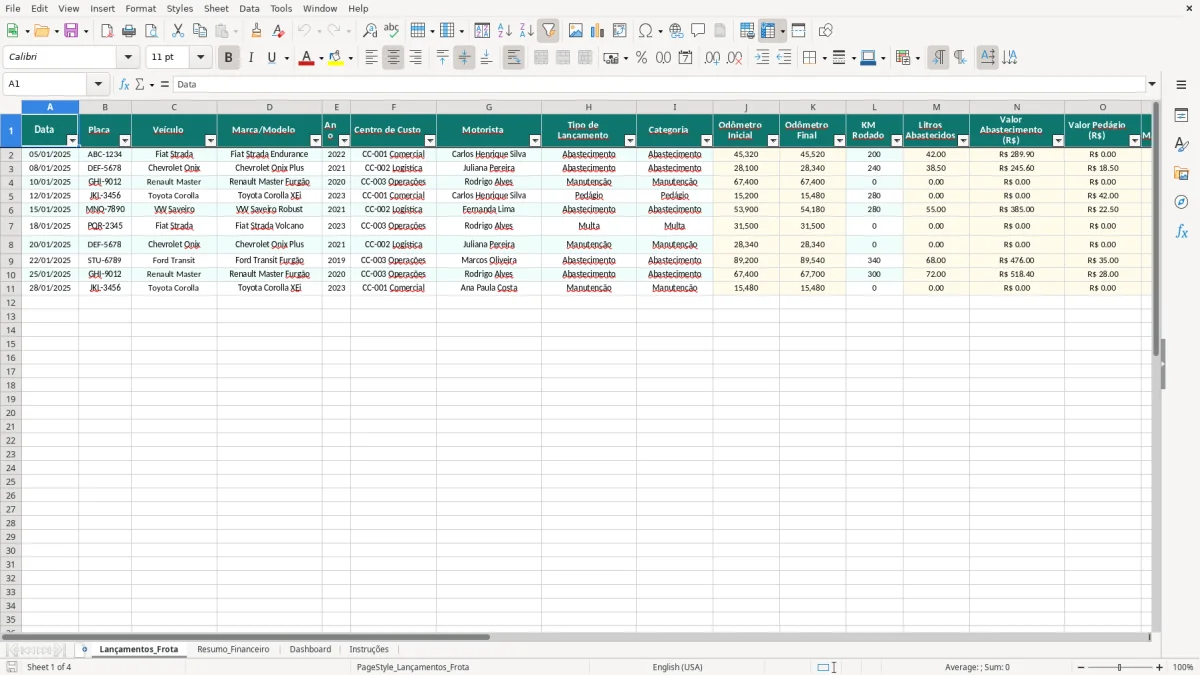
Task: Toggle Italic formatting
Action: coord(250,58)
